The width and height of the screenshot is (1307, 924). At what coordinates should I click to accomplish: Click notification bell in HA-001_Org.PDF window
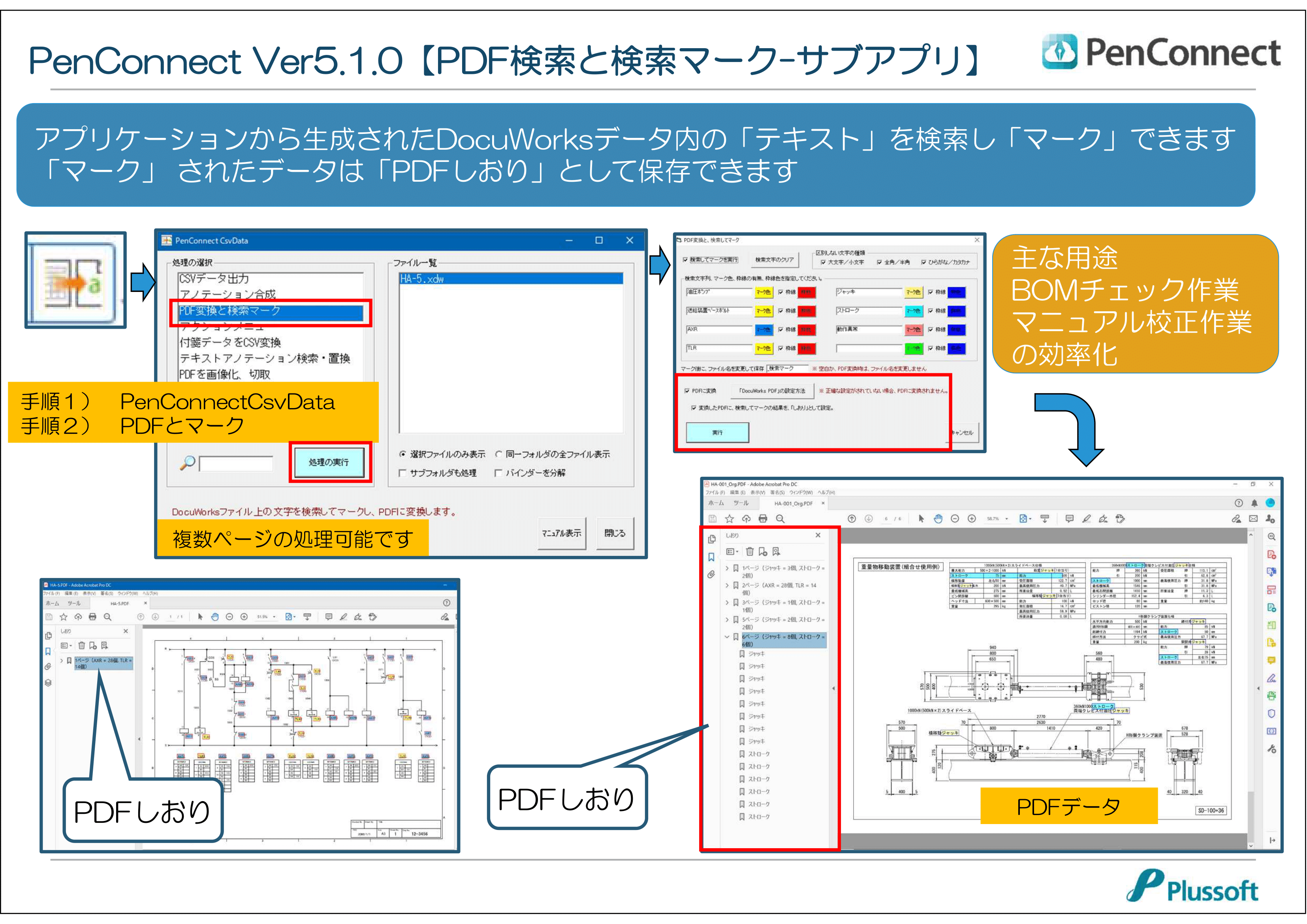point(1254,503)
